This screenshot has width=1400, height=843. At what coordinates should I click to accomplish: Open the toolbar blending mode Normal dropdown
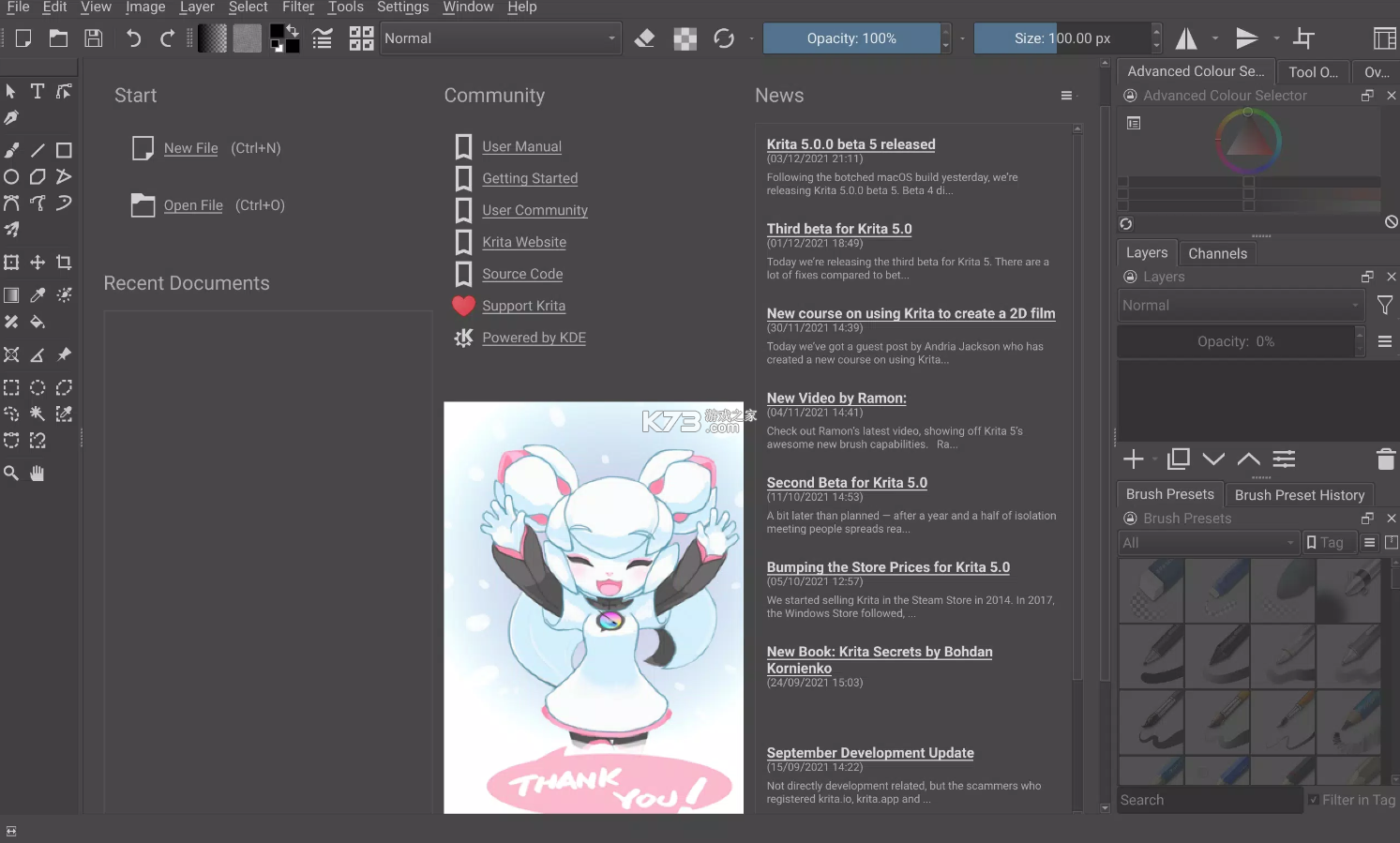(501, 38)
